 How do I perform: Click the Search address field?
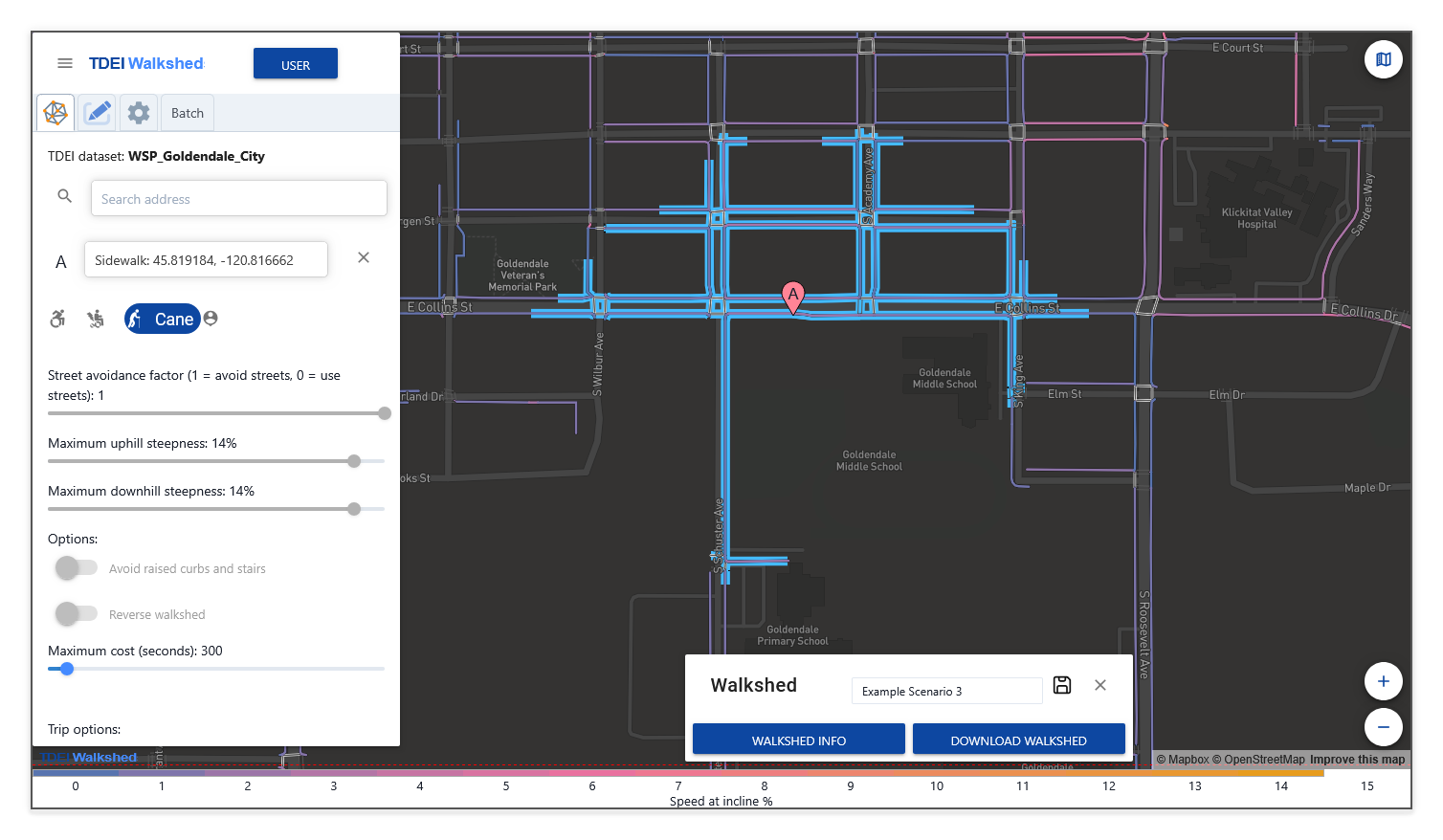point(238,199)
